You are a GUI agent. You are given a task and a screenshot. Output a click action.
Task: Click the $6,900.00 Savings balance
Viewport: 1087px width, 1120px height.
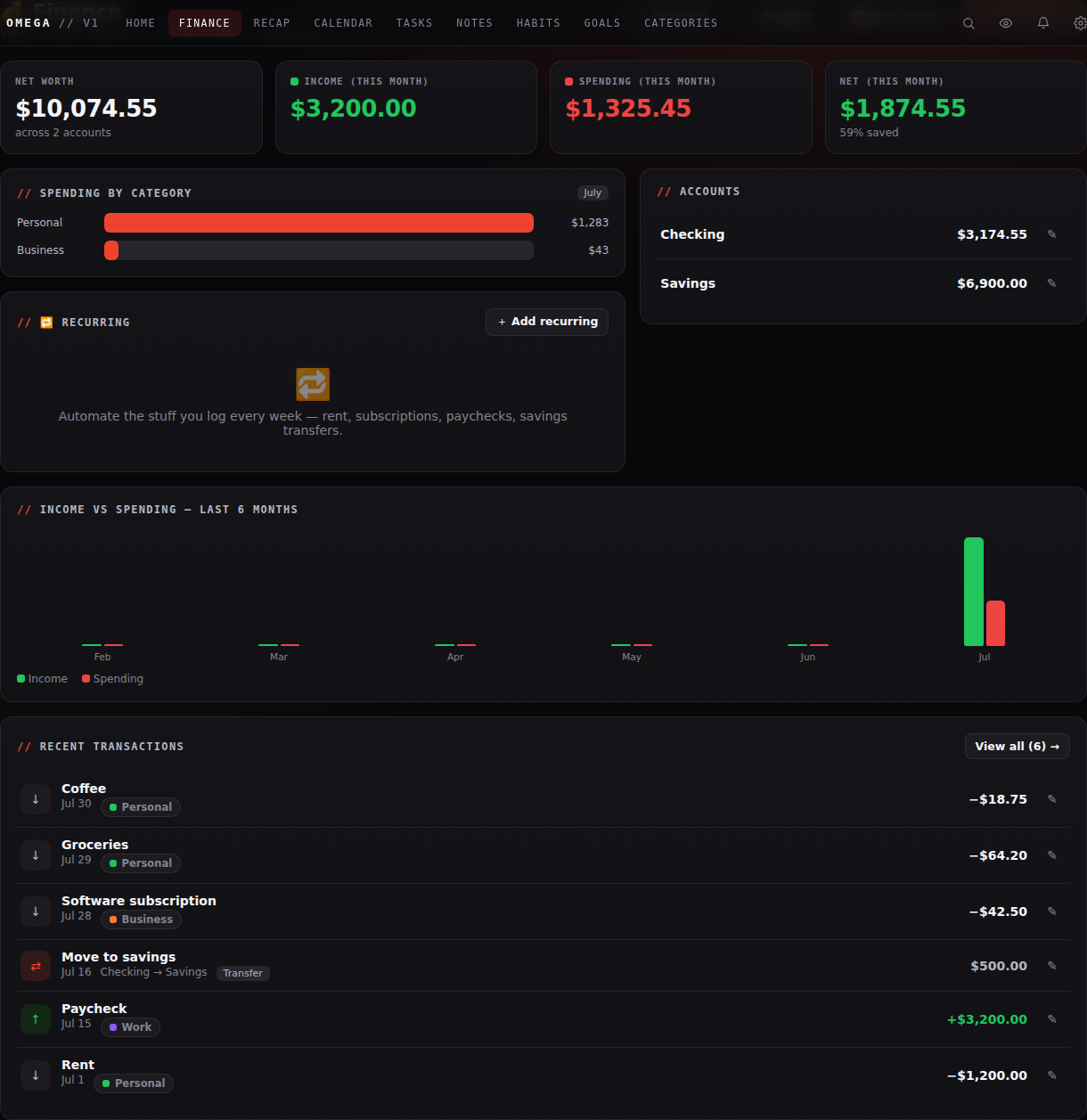[992, 283]
